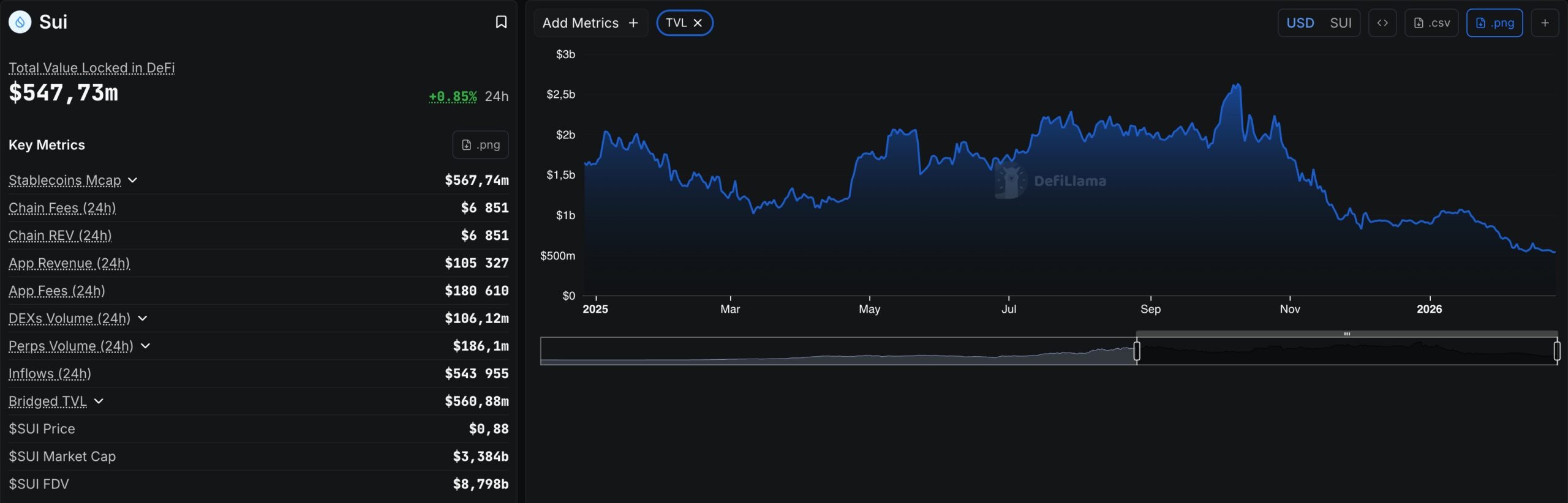The height and width of the screenshot is (503, 1568).
Task: Click the Chain Fees (24h) label
Action: tap(62, 208)
